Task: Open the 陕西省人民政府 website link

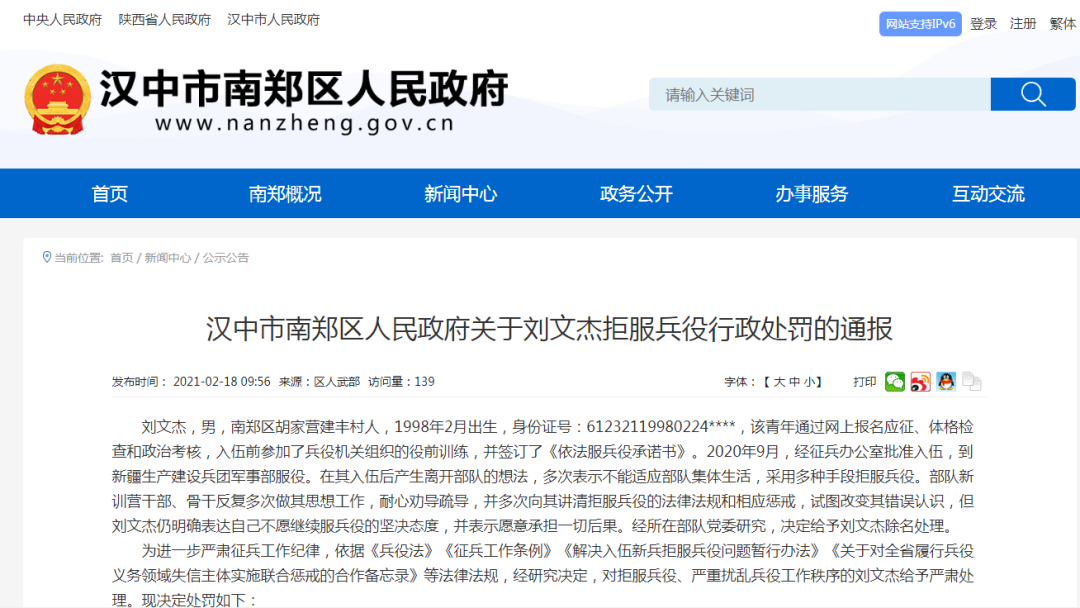Action: [164, 18]
